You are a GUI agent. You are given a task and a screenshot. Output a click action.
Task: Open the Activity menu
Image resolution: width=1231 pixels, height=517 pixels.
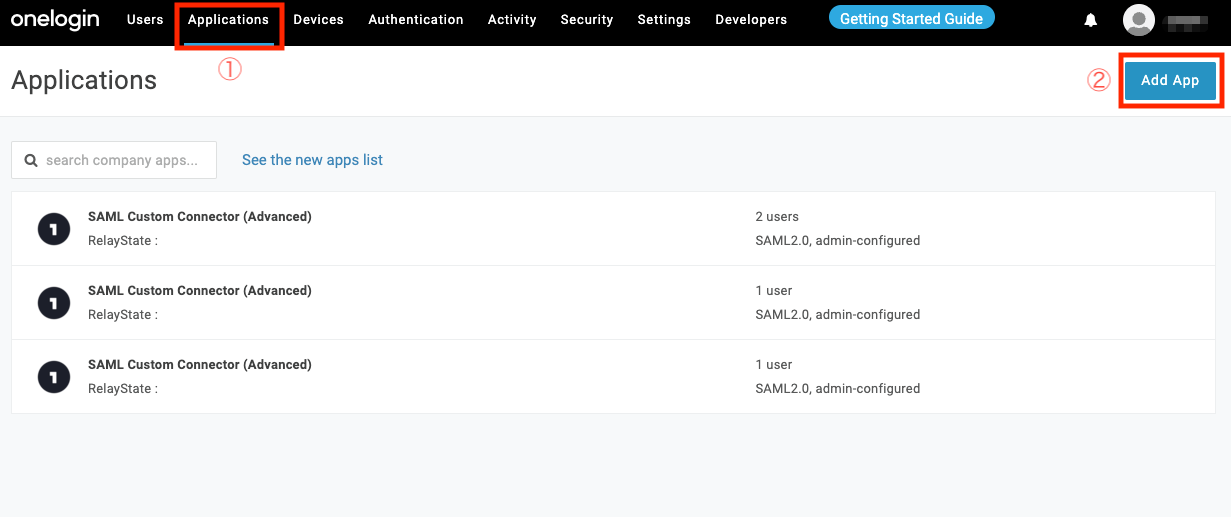[x=512, y=20]
